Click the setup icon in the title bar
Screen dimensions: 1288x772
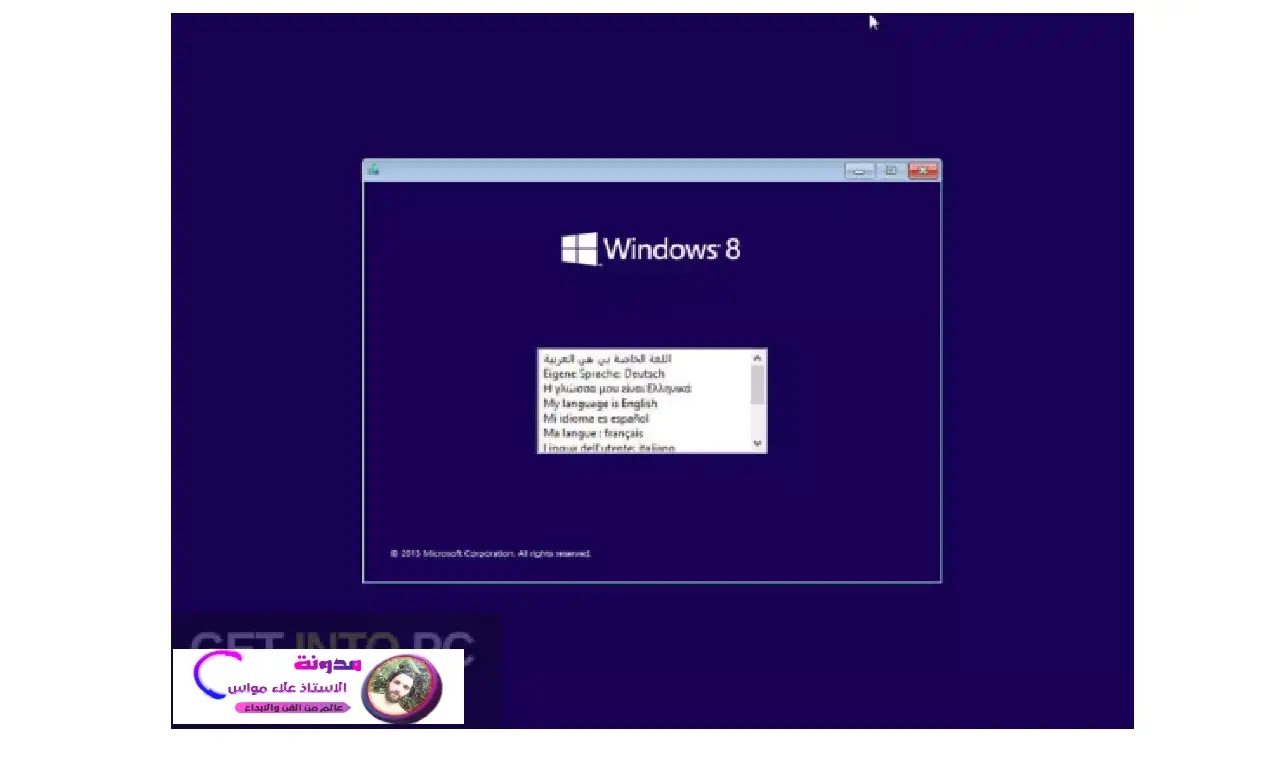373,170
